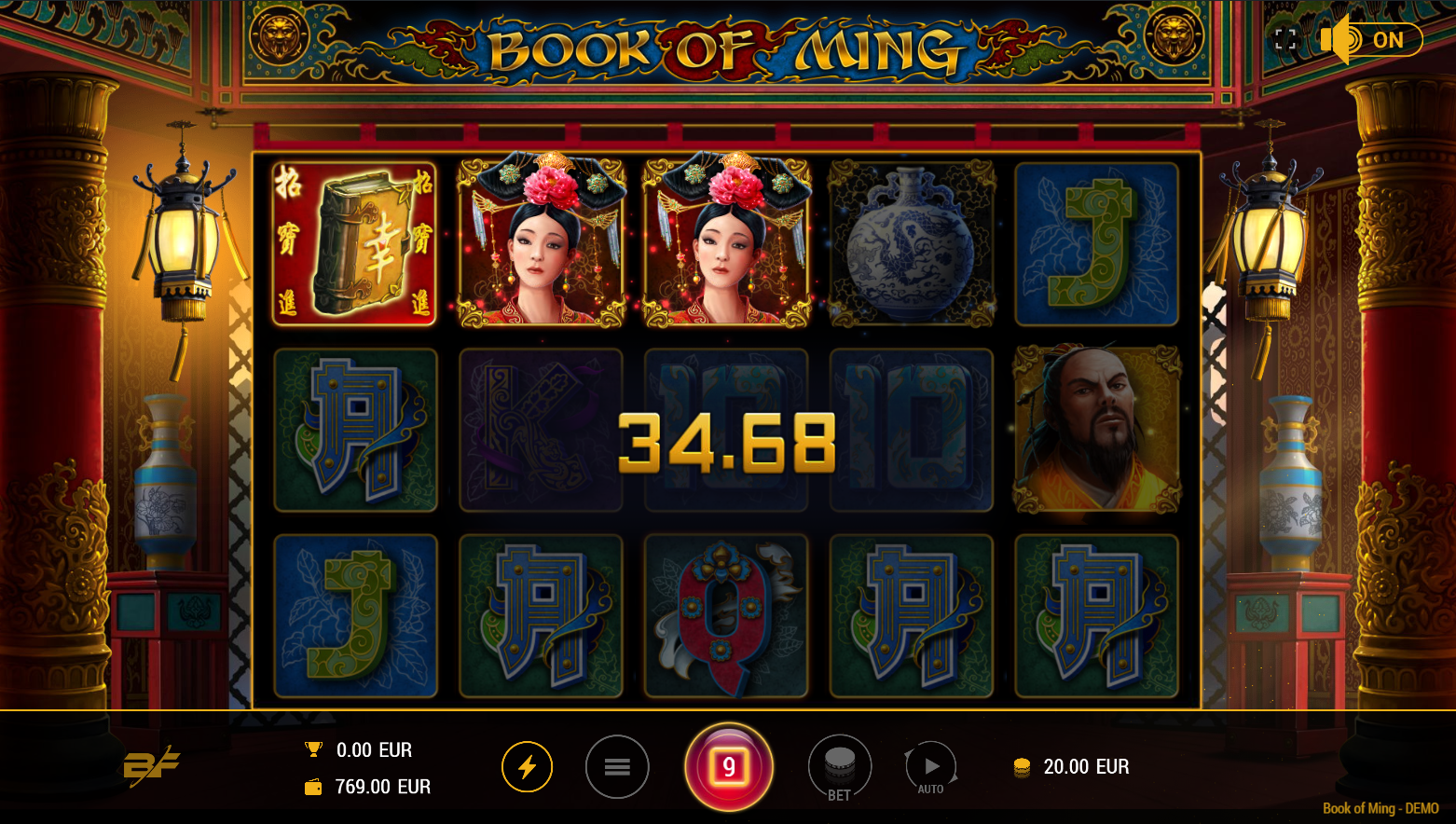1456x824 pixels.
Task: Select the red Q card symbol
Action: (726, 616)
